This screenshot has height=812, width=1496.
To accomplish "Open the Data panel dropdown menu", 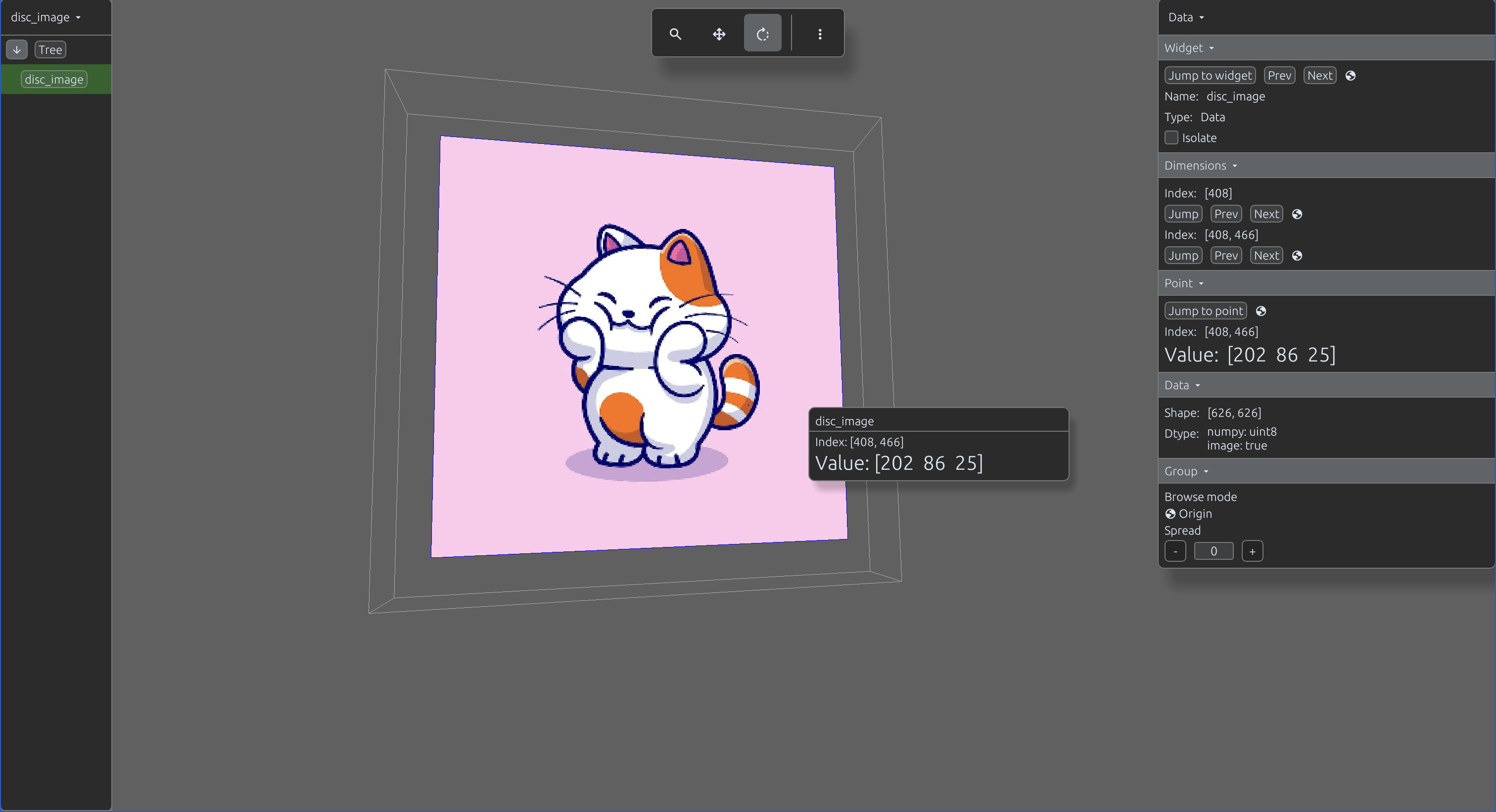I will tap(1186, 17).
